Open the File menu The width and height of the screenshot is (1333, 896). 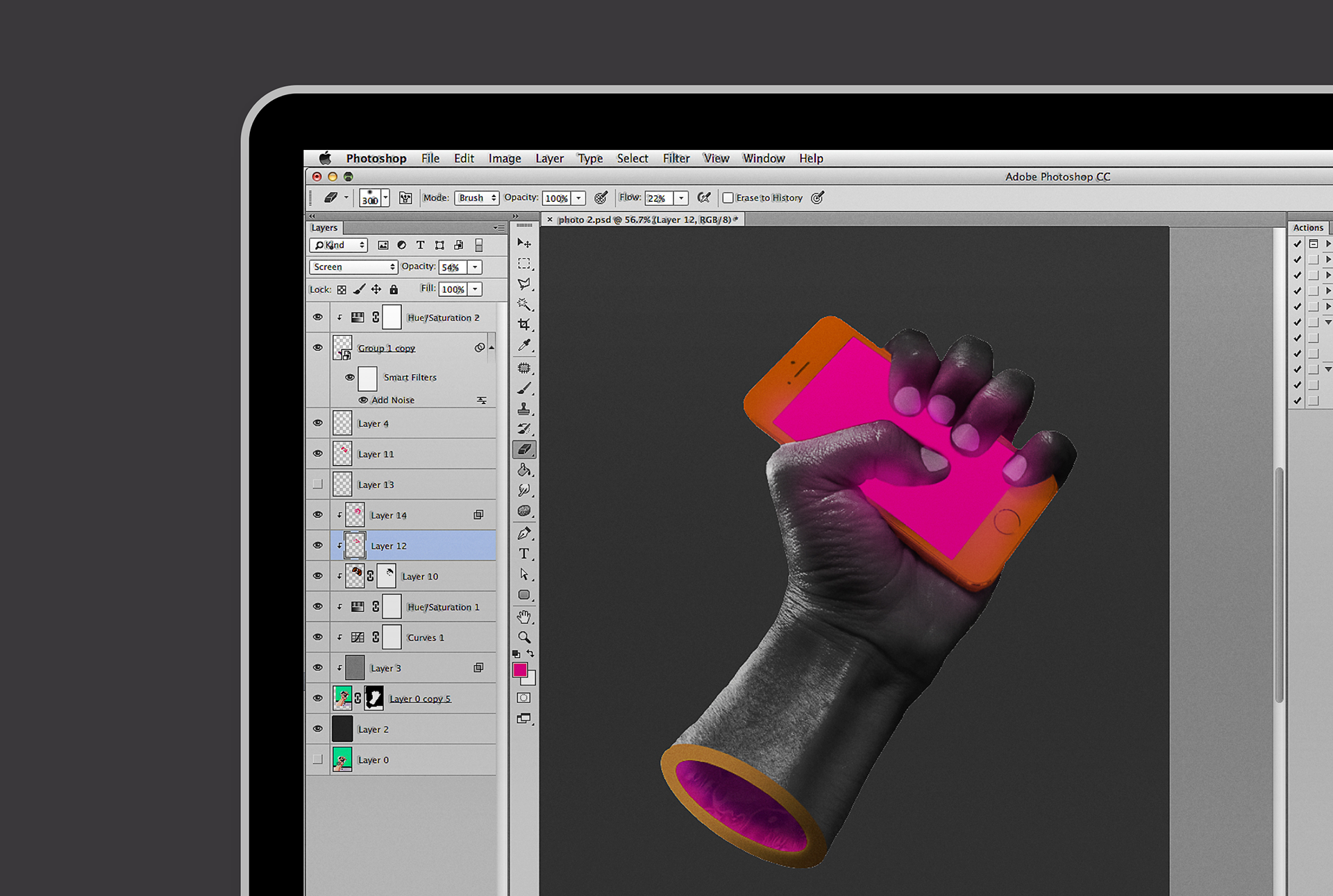[x=430, y=158]
